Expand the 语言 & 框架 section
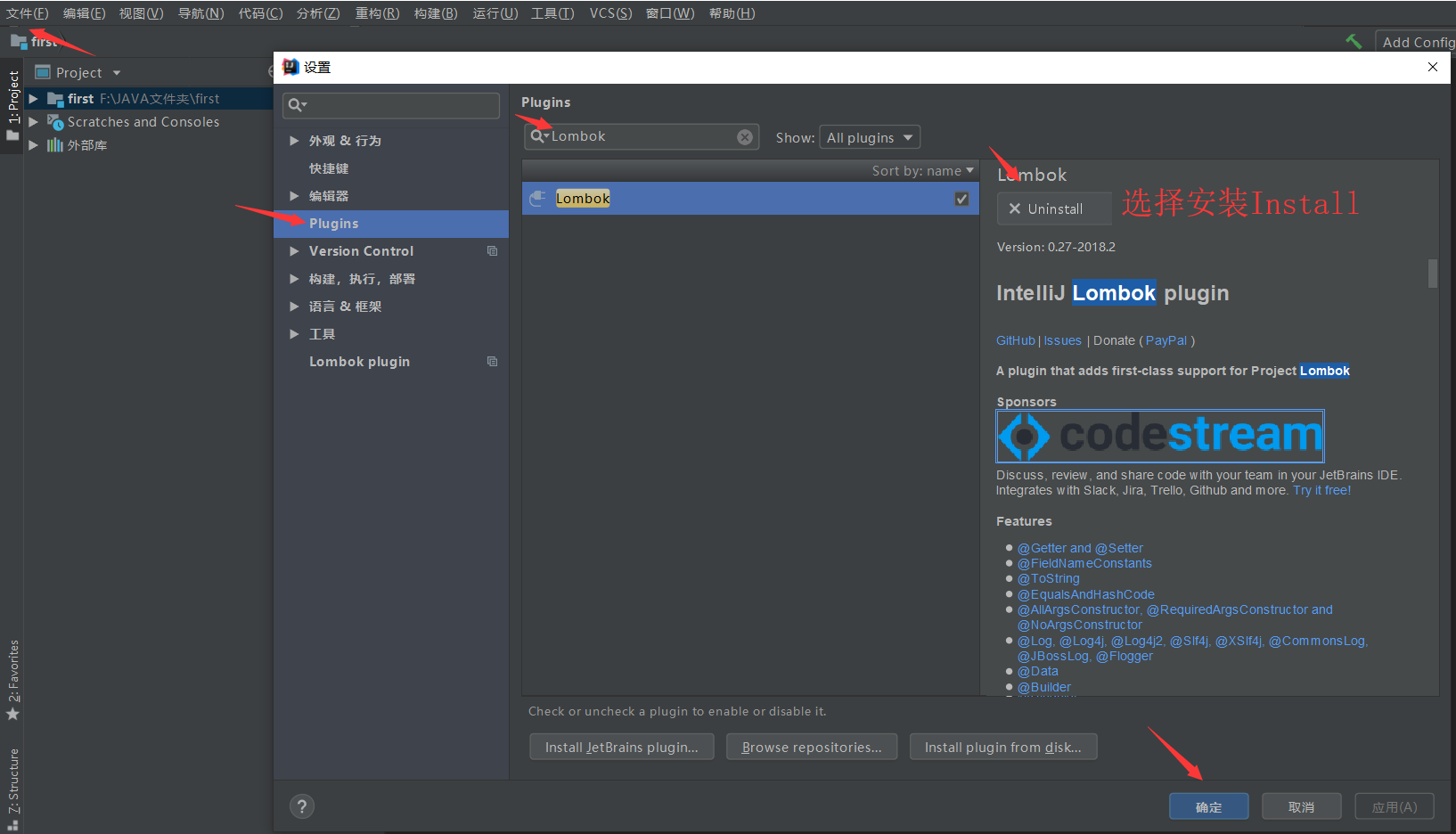The image size is (1456, 834). [x=294, y=307]
